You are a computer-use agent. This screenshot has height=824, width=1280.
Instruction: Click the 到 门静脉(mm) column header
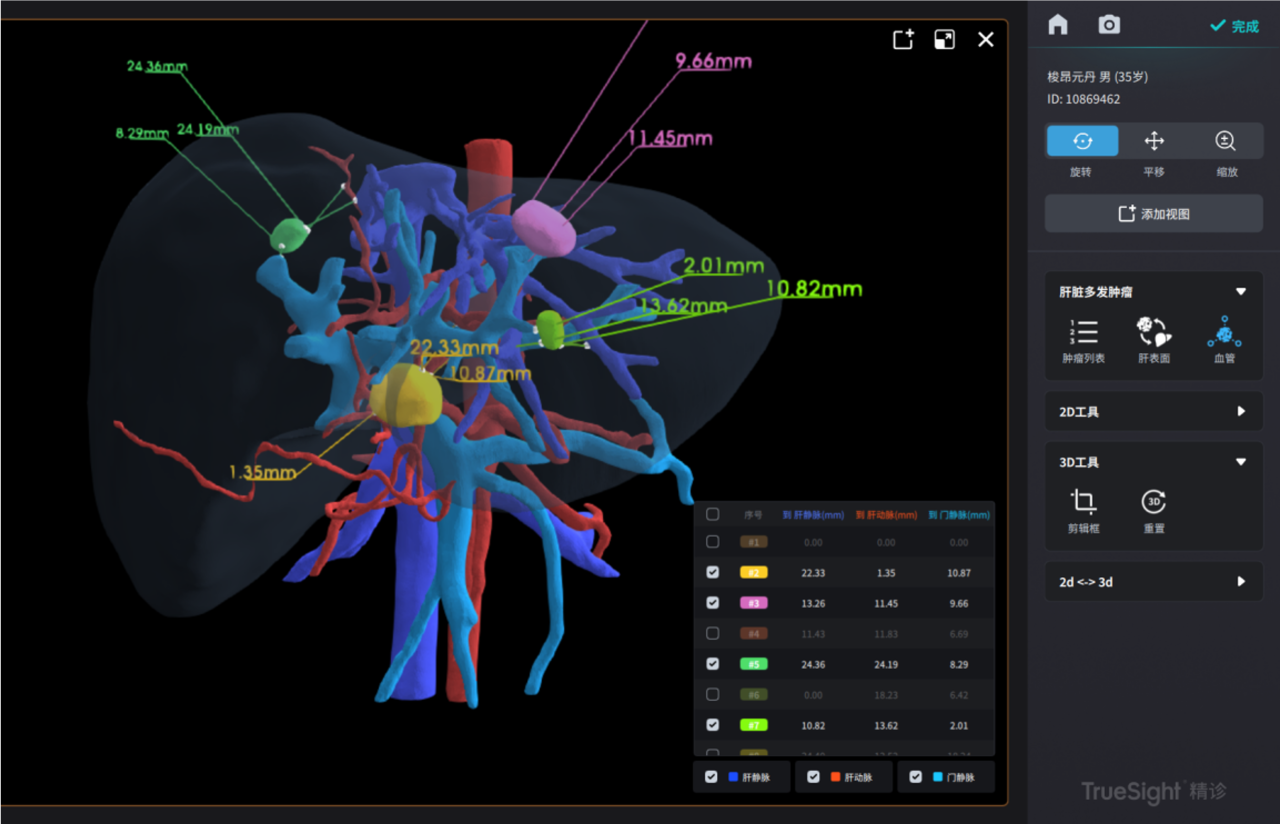pos(959,515)
